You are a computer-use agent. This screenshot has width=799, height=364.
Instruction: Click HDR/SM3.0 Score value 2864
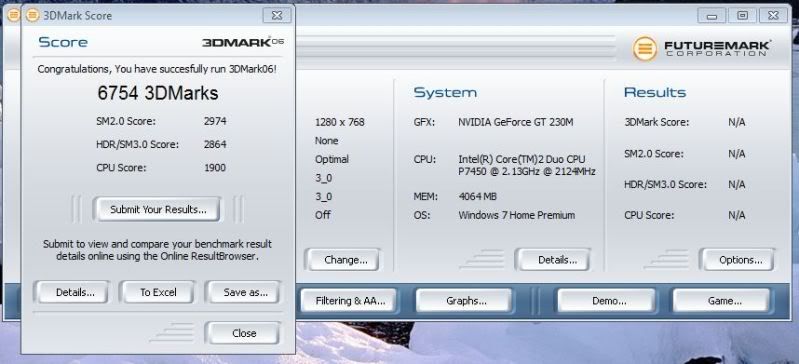pos(215,144)
